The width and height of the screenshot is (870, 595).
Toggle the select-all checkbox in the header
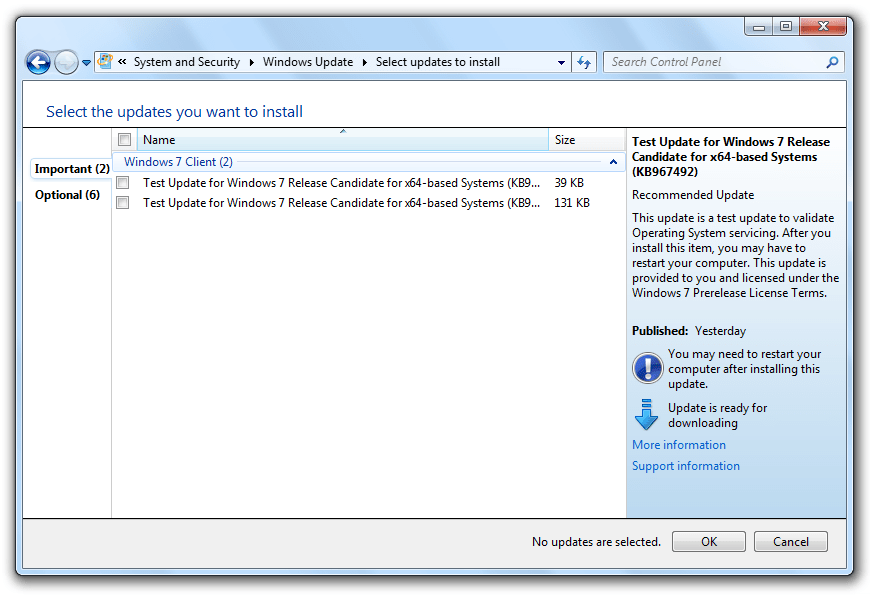(x=124, y=139)
